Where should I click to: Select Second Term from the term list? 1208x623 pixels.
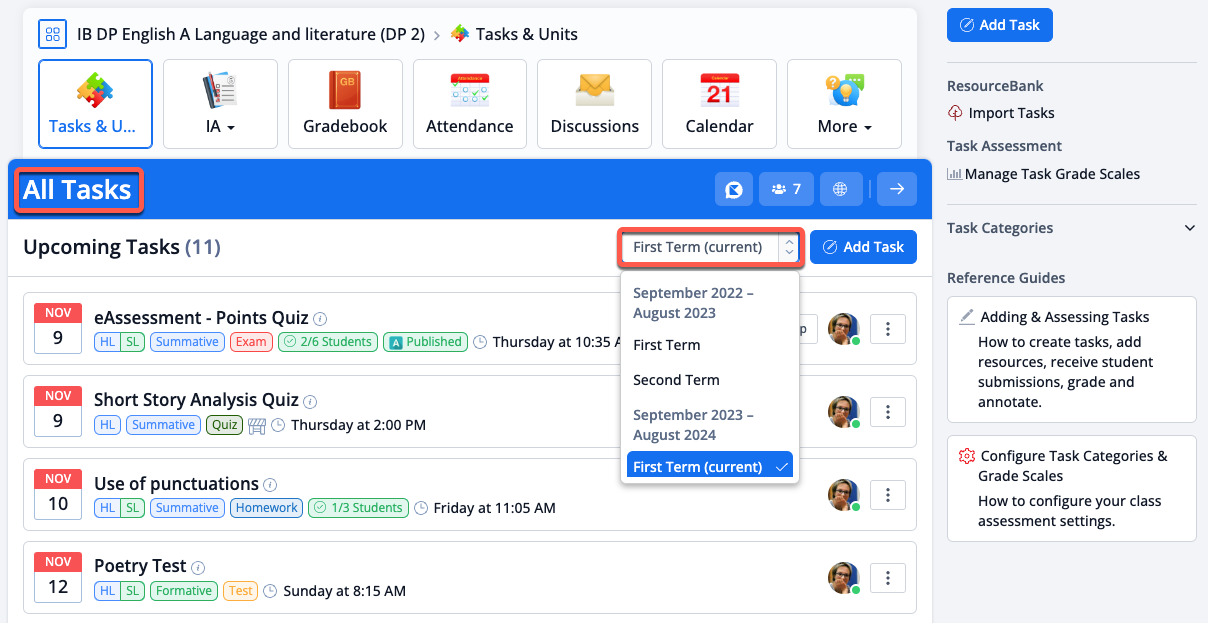click(x=676, y=380)
